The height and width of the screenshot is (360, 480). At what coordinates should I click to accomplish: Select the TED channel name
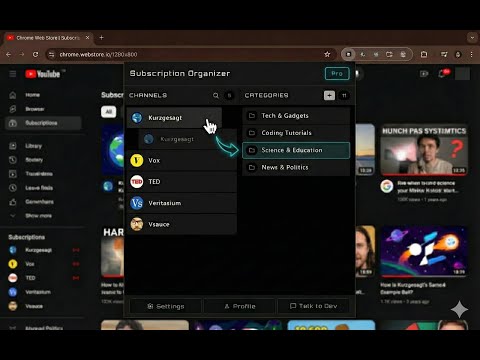coord(154,182)
